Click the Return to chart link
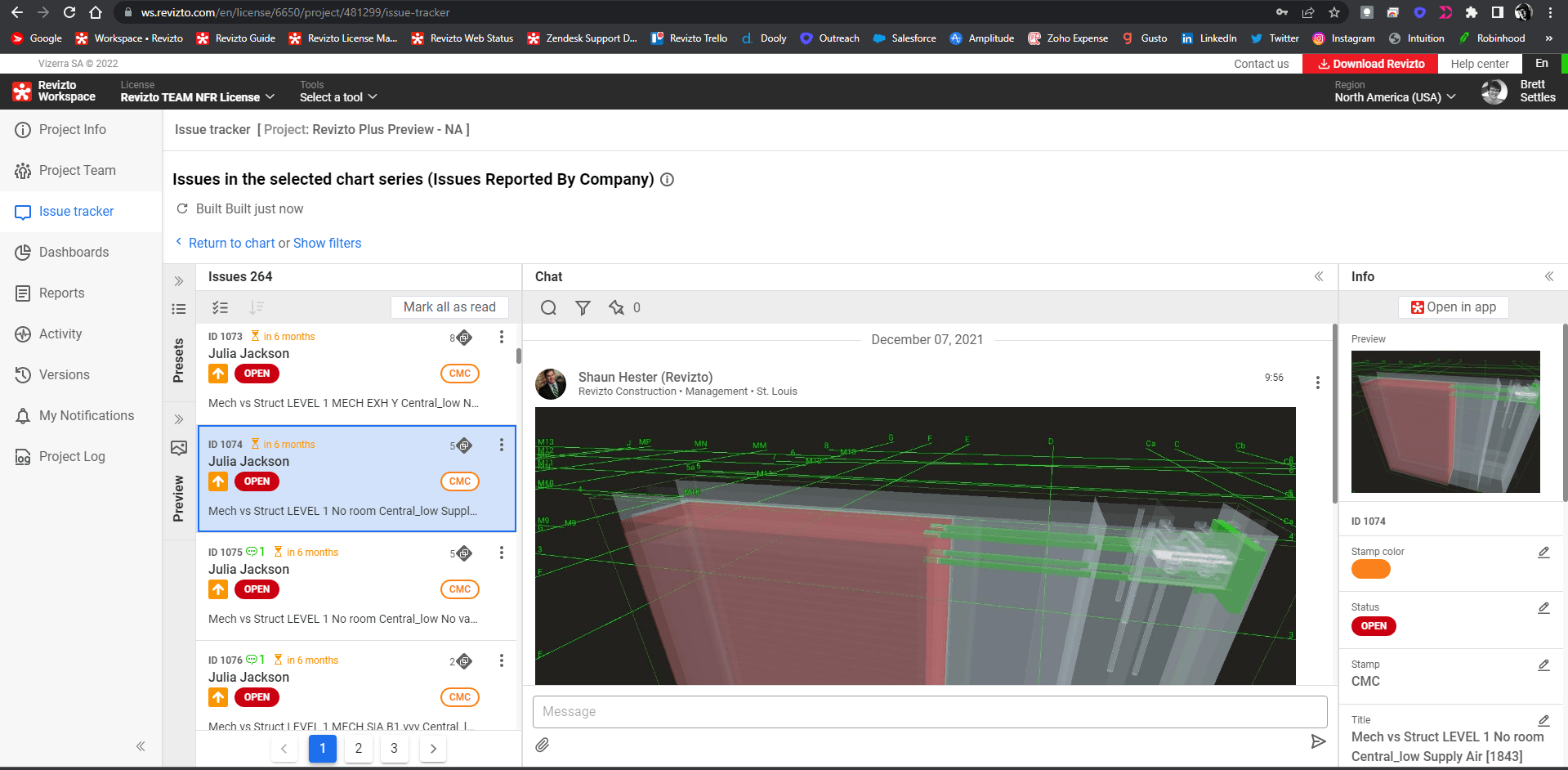Viewport: 1568px width, 770px height. (x=231, y=243)
